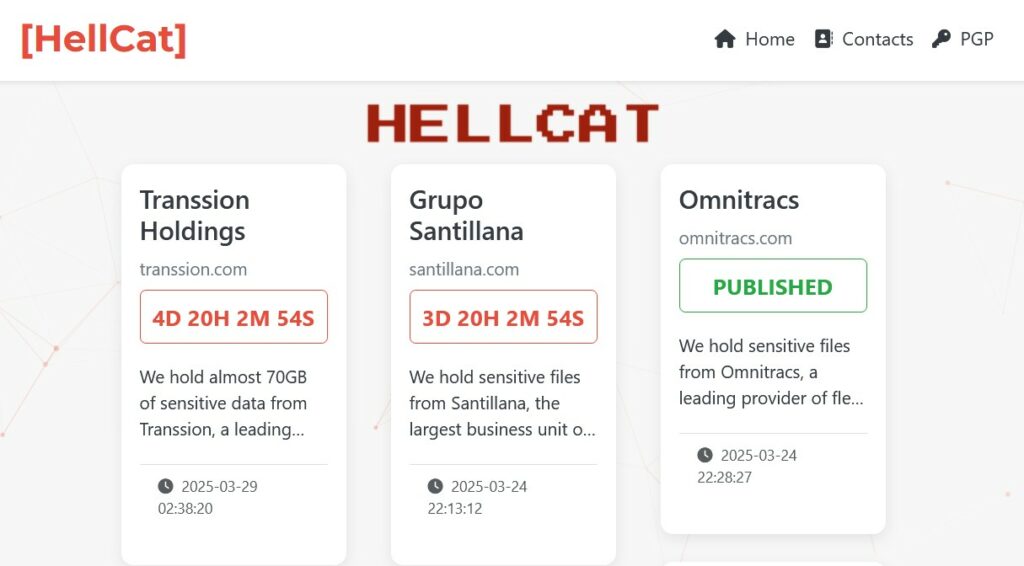Image resolution: width=1024 pixels, height=566 pixels.
Task: Open the Grupo Santillana card title
Action: 466,215
